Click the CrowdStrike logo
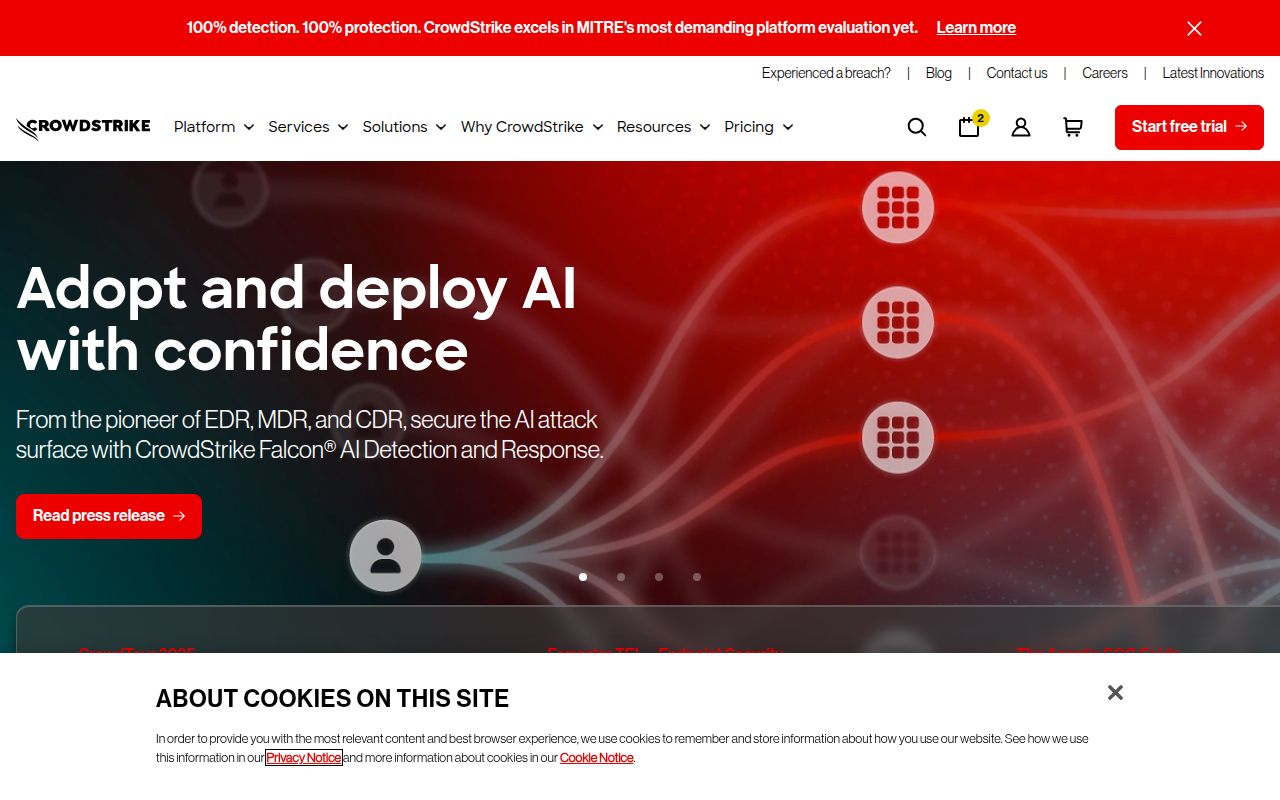Screen dimensions: 1280x800 pyautogui.click(x=83, y=127)
